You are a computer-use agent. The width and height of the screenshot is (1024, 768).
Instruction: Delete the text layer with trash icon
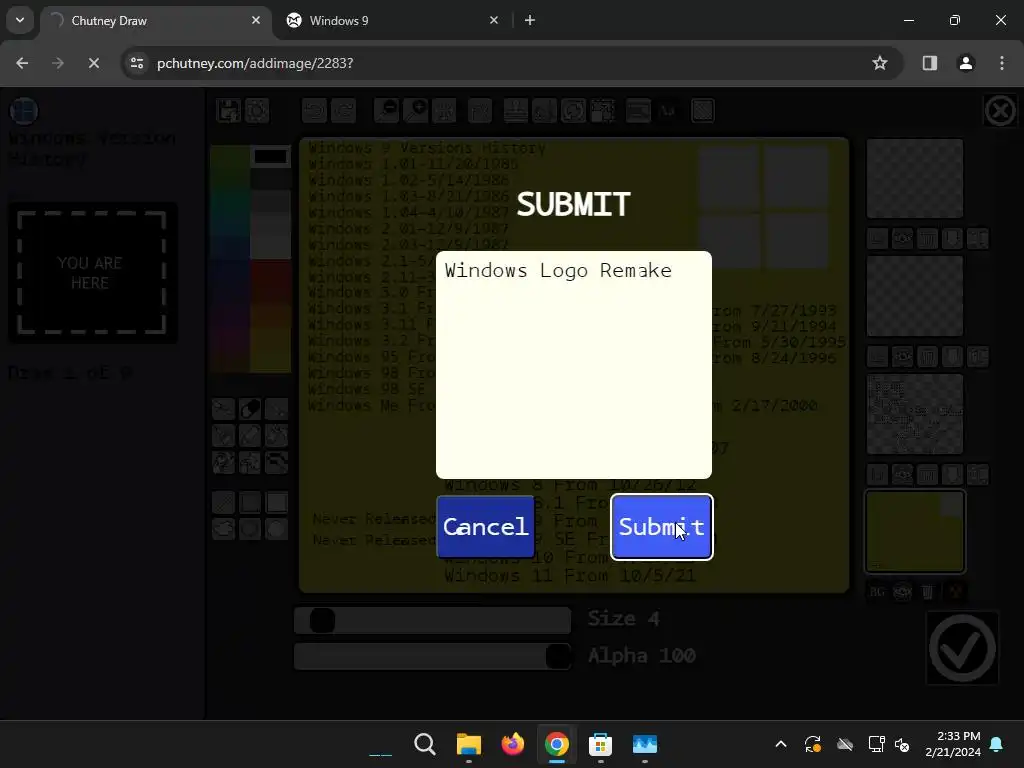click(x=927, y=475)
